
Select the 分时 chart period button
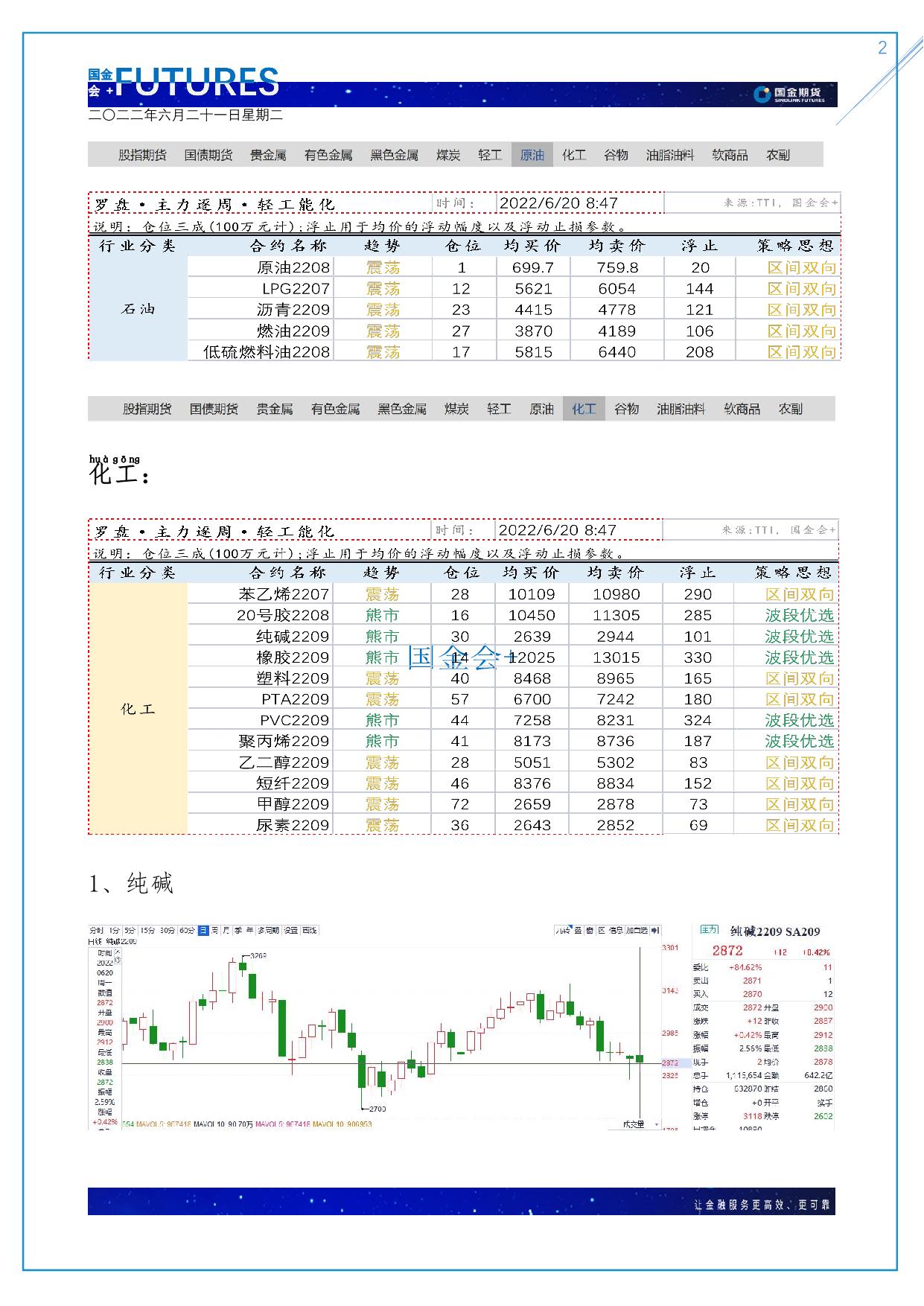point(97,931)
